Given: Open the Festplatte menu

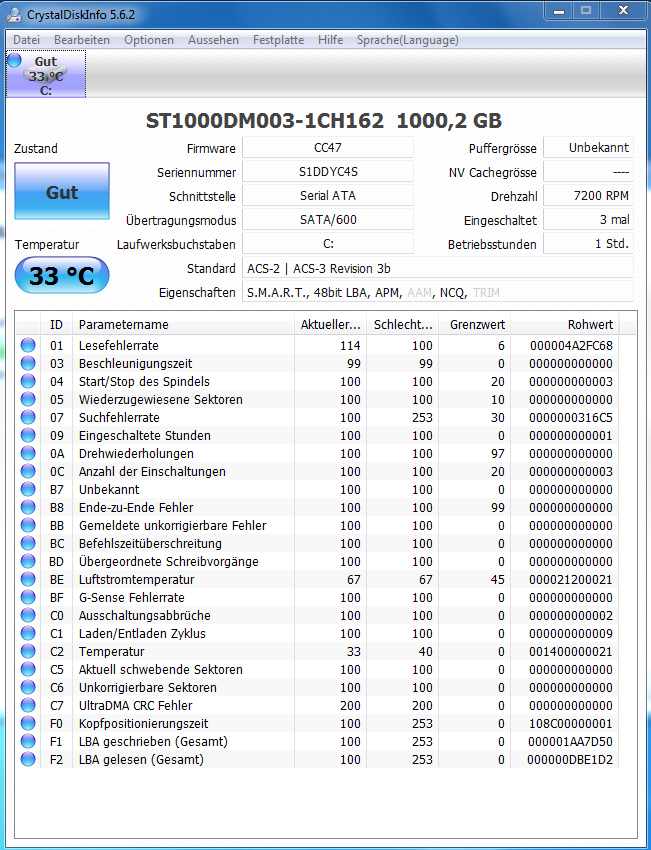Looking at the screenshot, I should point(279,40).
